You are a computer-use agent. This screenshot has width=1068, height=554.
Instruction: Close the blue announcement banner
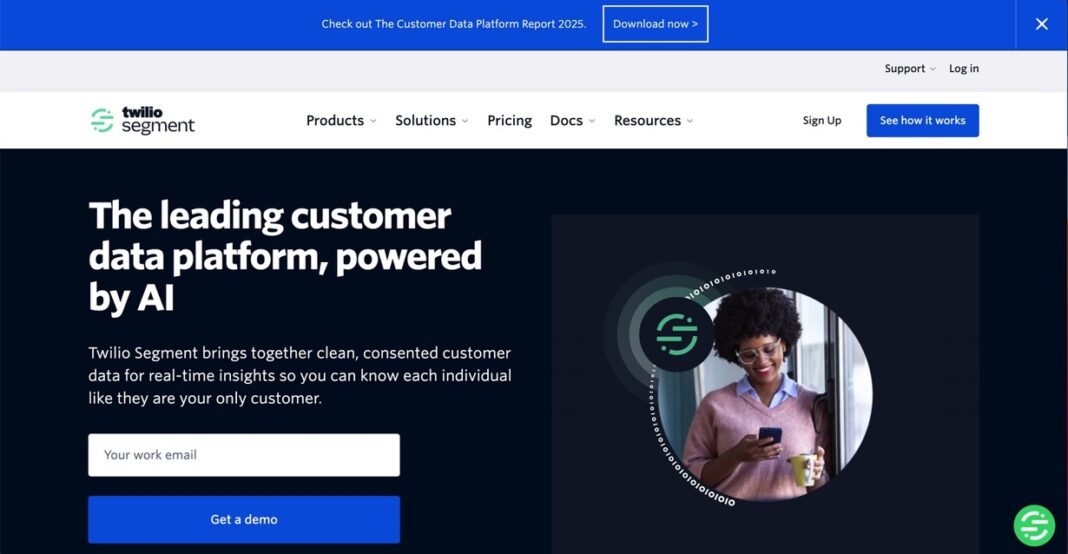[x=1041, y=24]
